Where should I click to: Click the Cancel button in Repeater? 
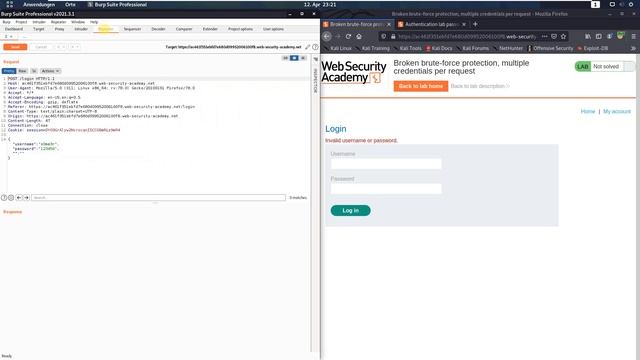(x=41, y=47)
